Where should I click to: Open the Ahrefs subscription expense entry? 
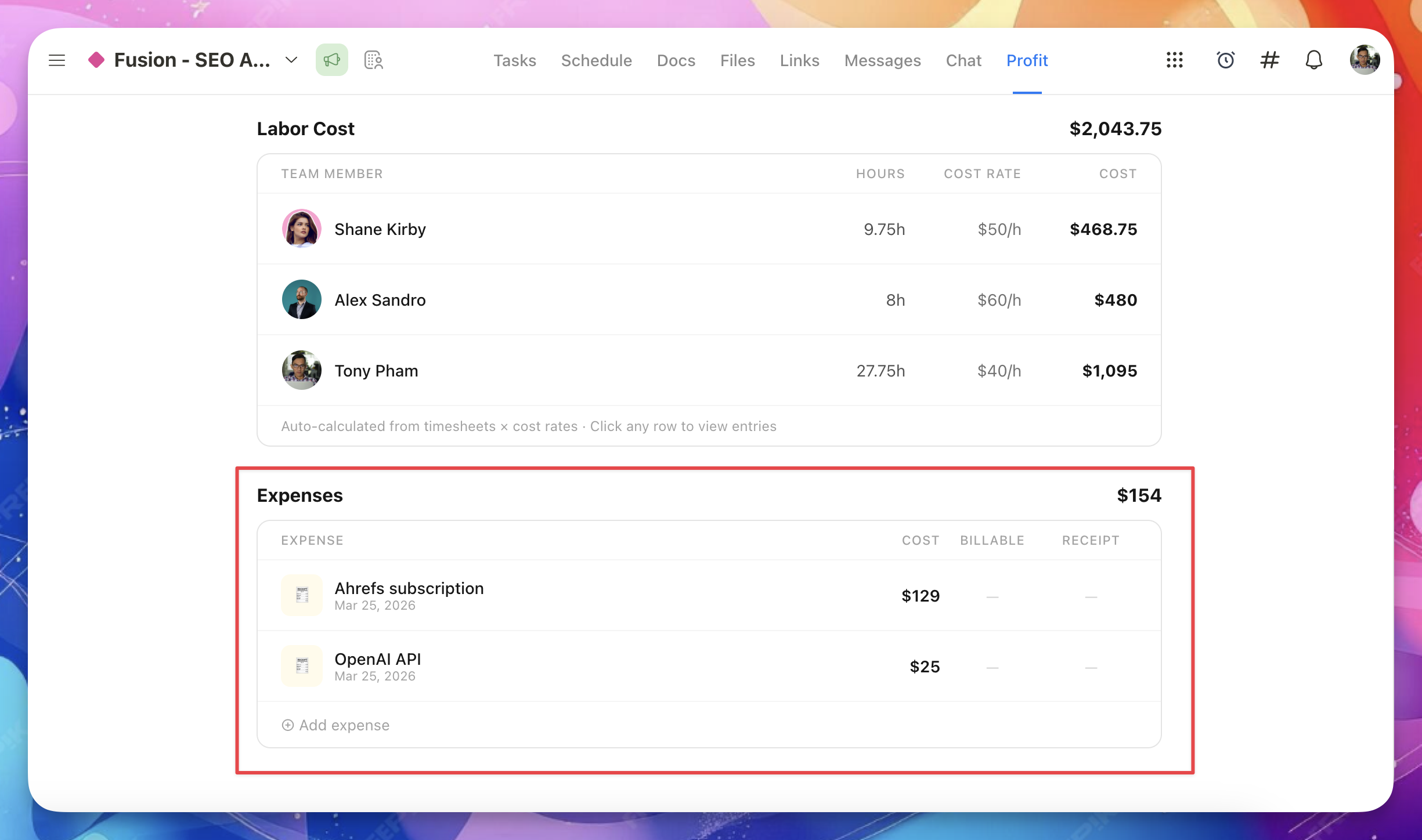point(409,589)
